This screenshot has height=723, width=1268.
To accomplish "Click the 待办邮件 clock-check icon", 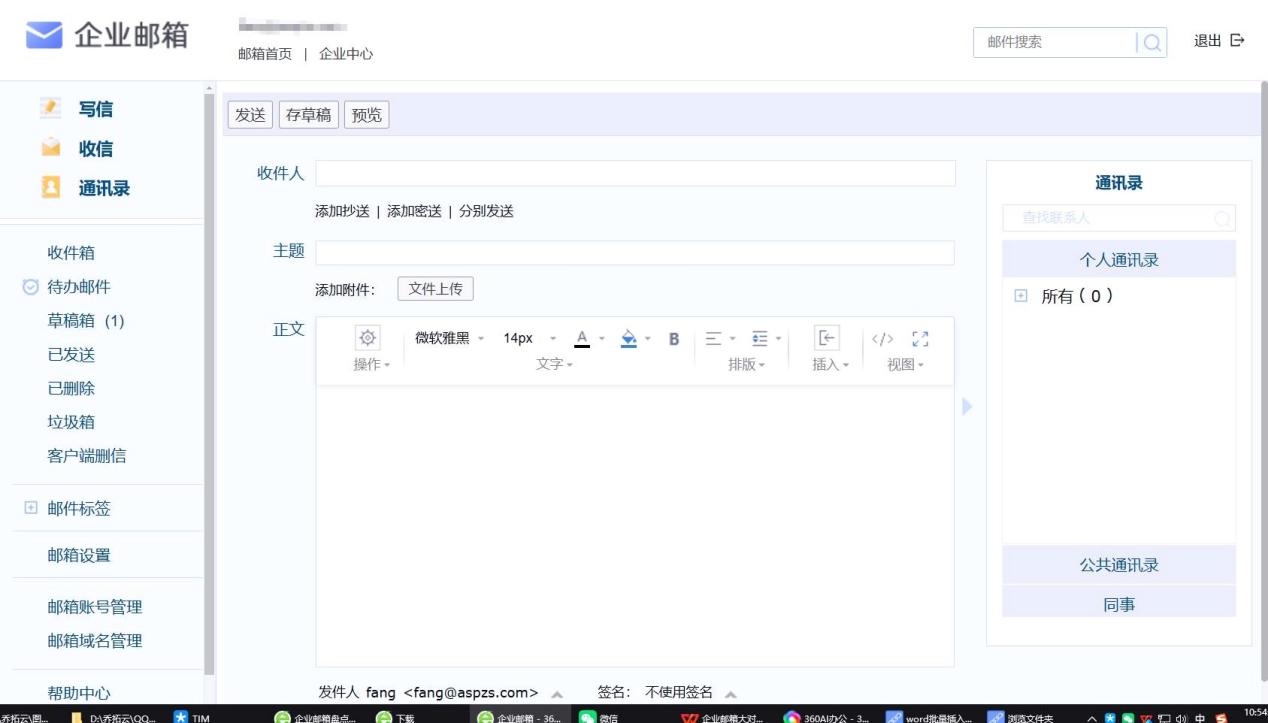I will [30, 287].
